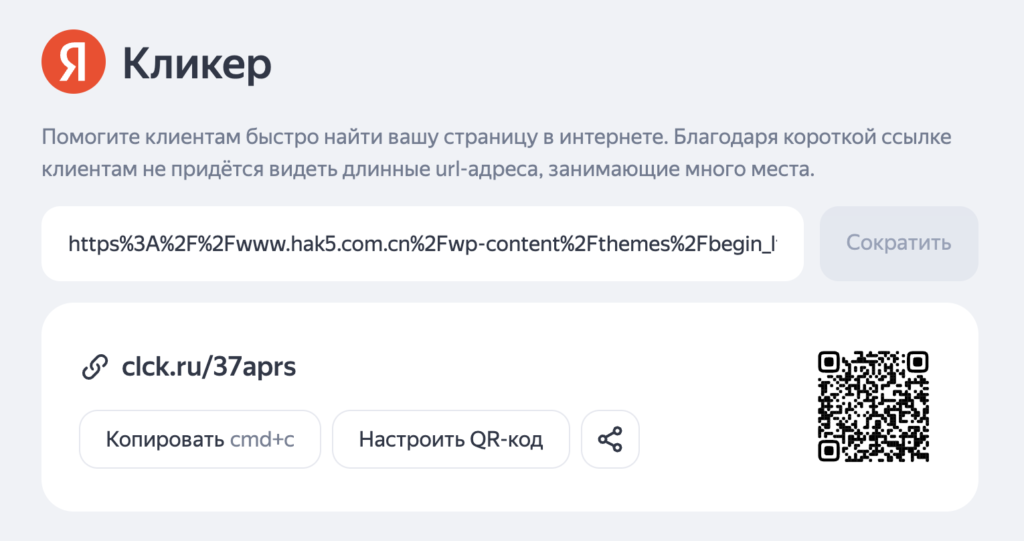Open Настроить QR-код settings
Screen dimensions: 1024x541
[451, 439]
